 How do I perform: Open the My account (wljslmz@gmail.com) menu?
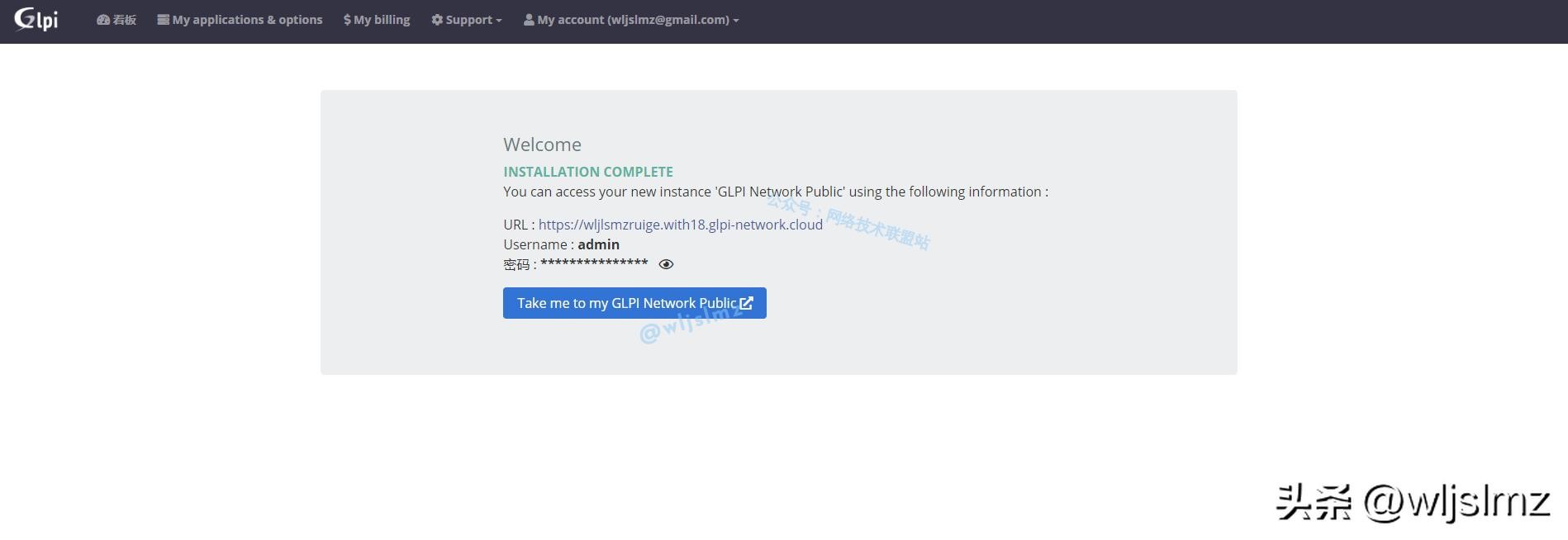(633, 20)
